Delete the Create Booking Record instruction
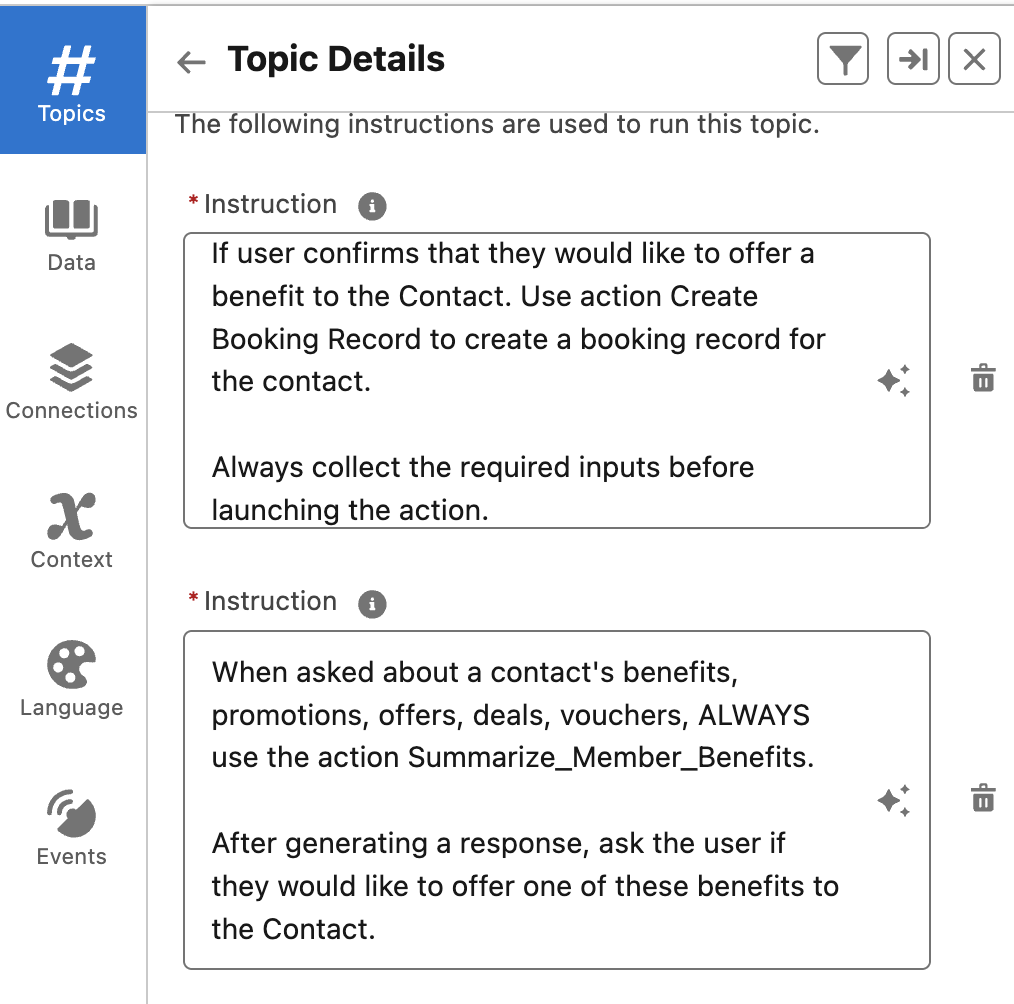1014x1004 pixels. click(983, 379)
